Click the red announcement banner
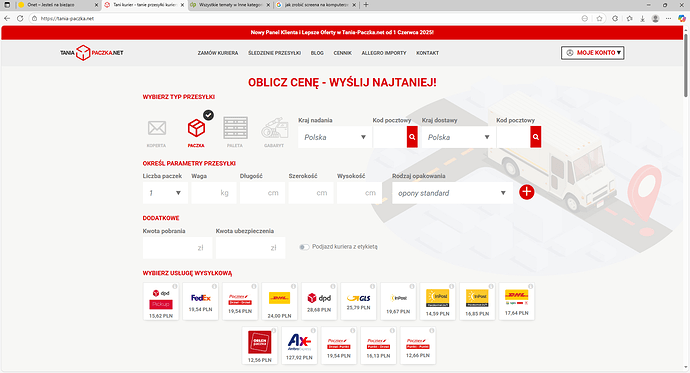690x373 pixels. click(x=342, y=33)
